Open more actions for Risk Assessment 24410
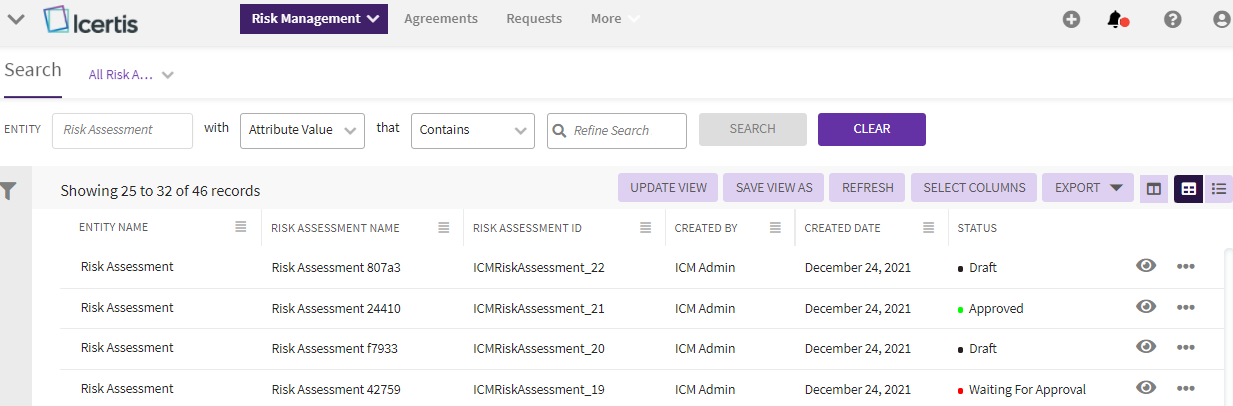Viewport: 1233px width, 406px height. pos(1186,307)
